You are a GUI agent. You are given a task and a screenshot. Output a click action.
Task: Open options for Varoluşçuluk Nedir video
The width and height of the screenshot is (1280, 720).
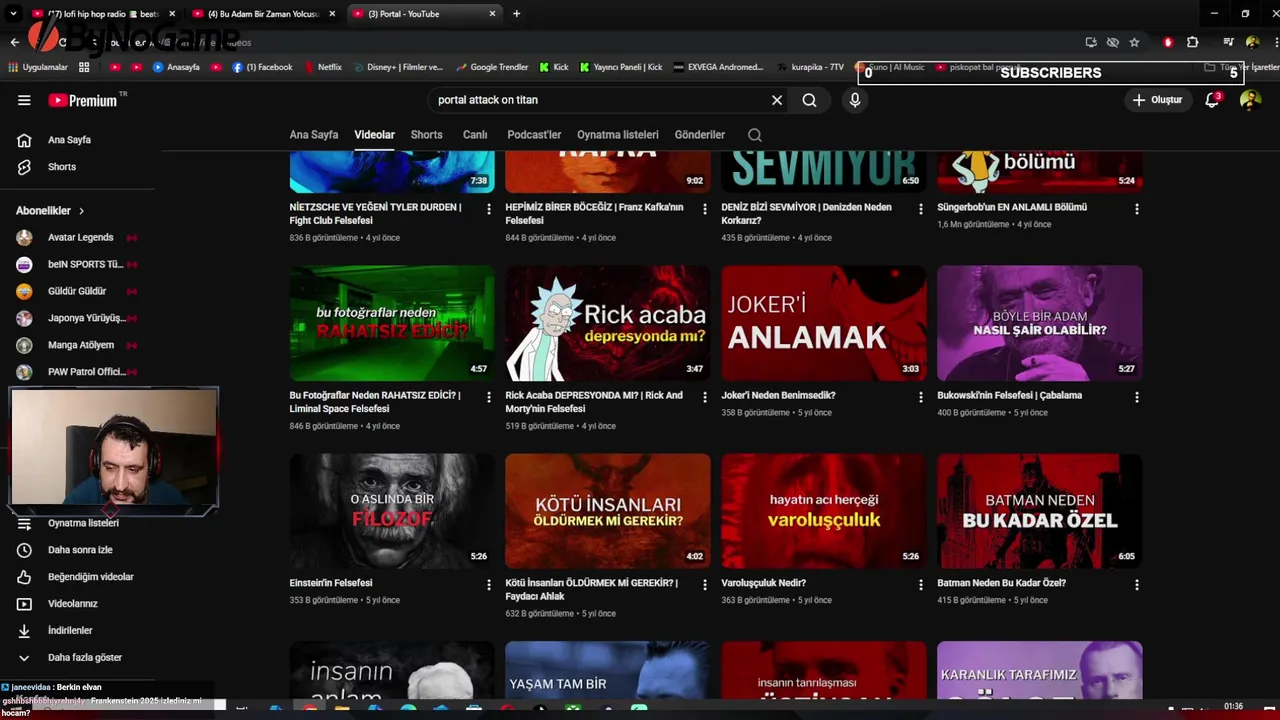point(920,585)
